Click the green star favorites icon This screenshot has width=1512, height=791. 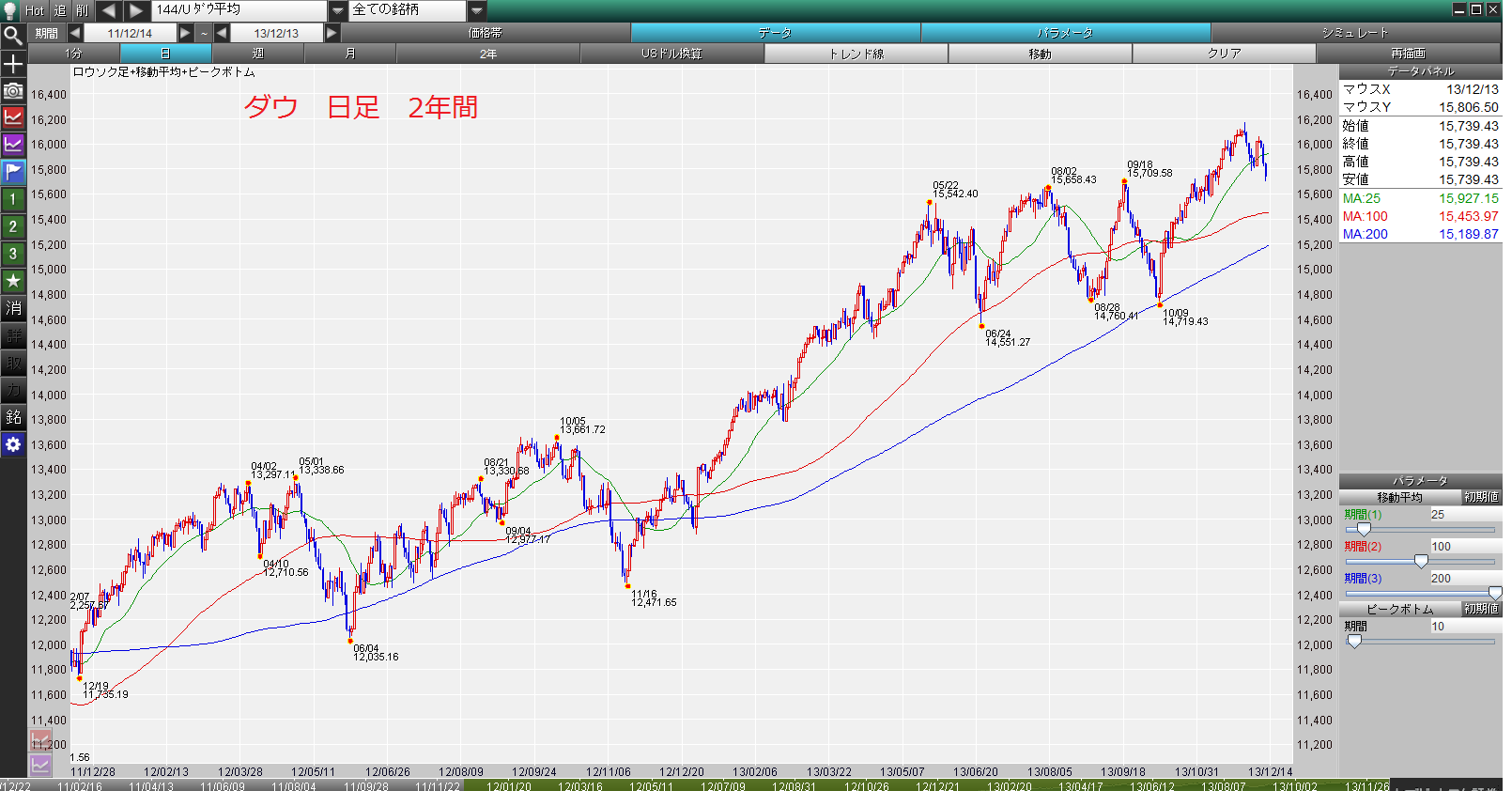pos(13,281)
